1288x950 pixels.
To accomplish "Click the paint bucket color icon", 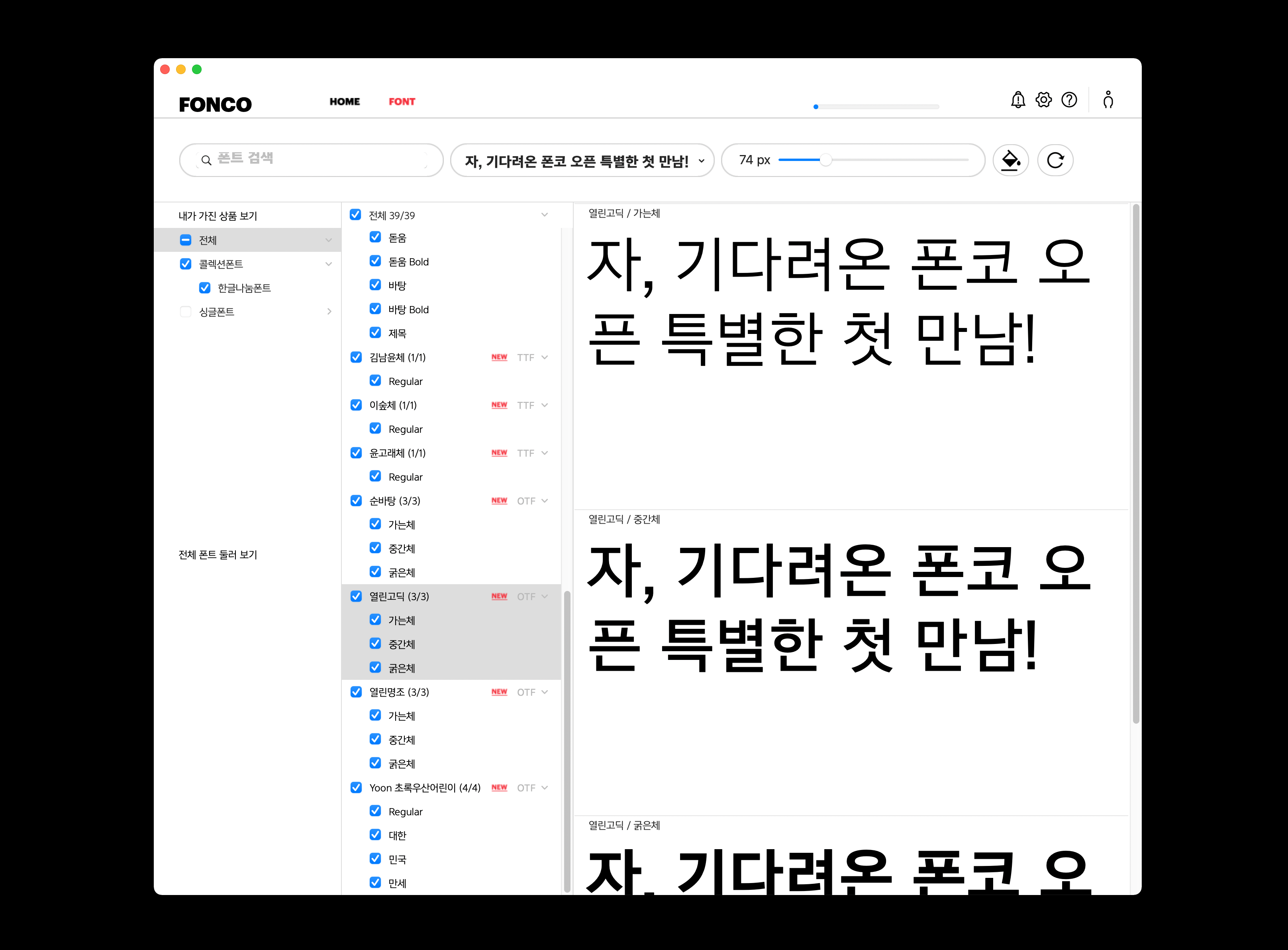I will pyautogui.click(x=1010, y=161).
